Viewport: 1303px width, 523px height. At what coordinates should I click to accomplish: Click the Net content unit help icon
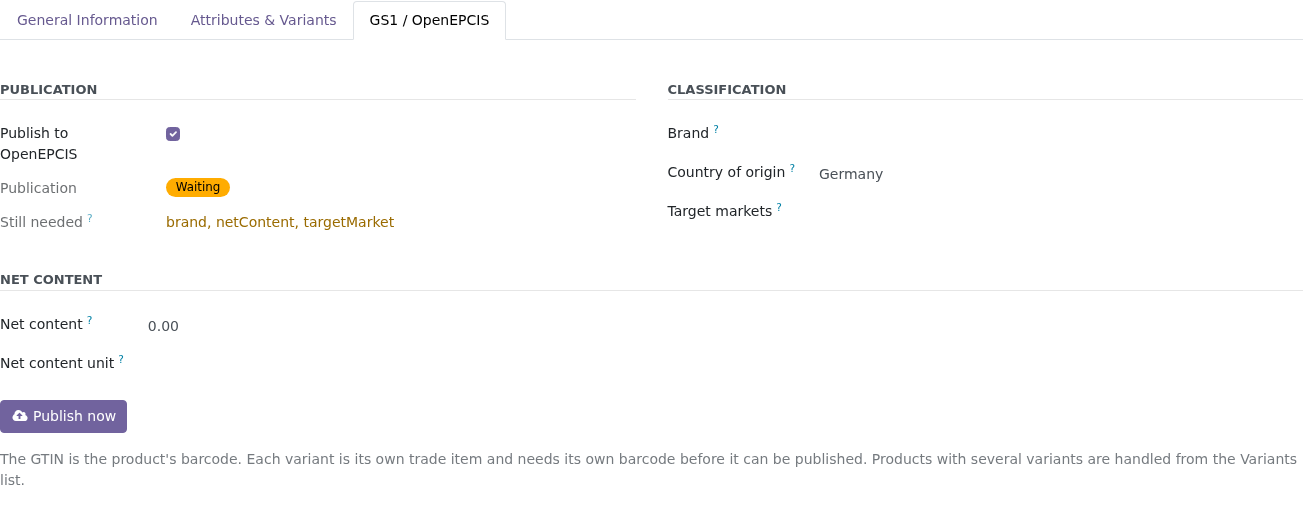(121, 359)
